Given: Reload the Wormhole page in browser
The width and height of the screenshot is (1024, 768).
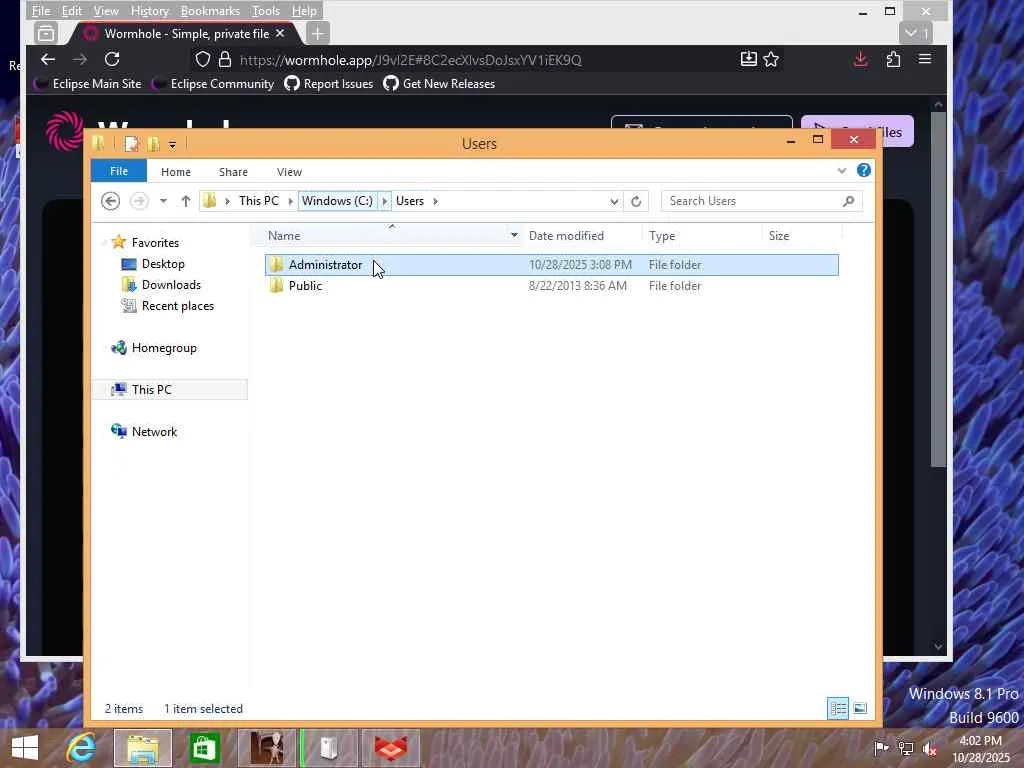Looking at the screenshot, I should [112, 59].
